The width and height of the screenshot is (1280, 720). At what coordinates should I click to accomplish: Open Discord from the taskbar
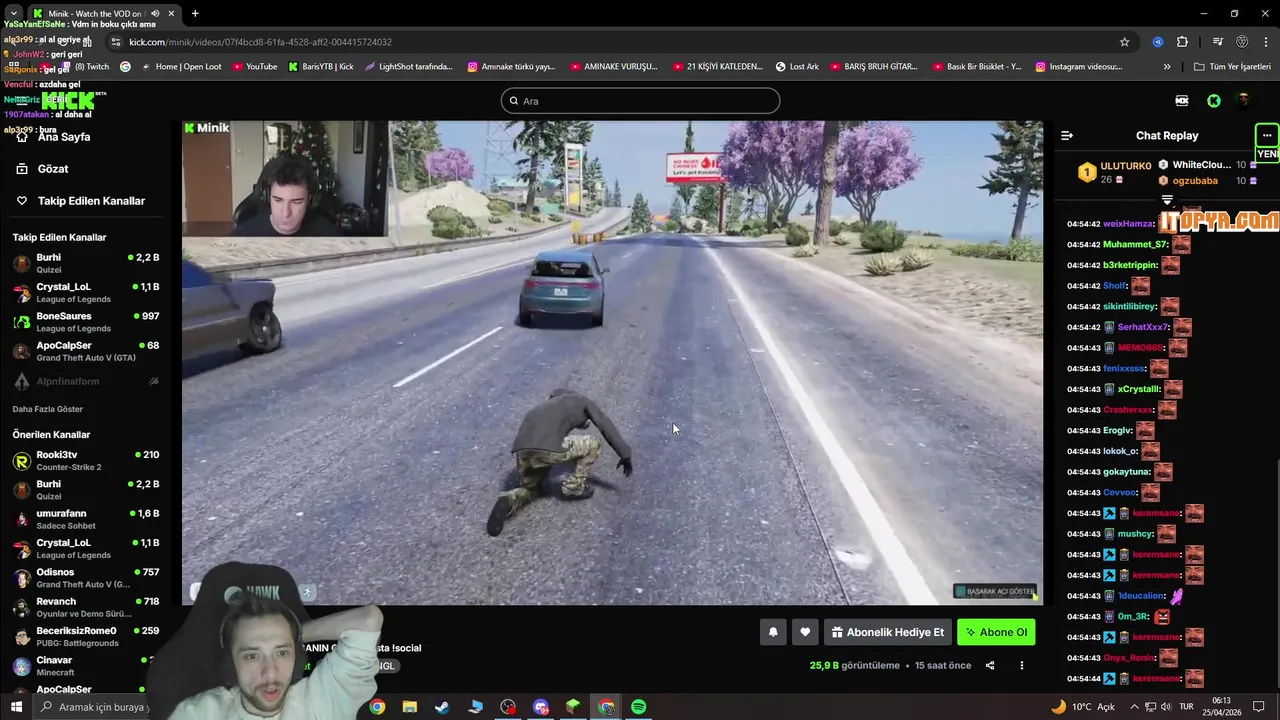(541, 707)
